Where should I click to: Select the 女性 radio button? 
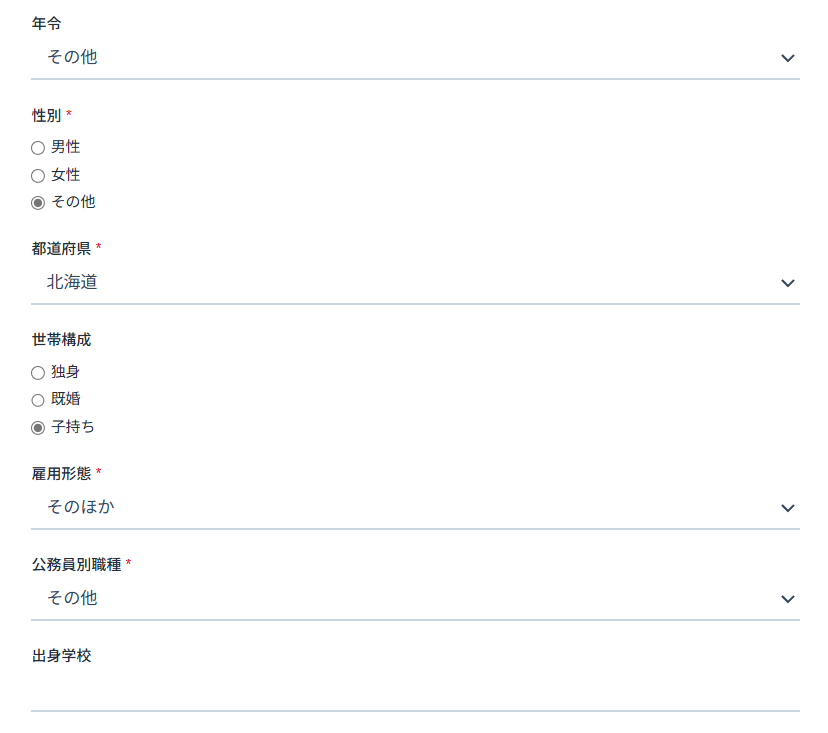click(x=38, y=176)
